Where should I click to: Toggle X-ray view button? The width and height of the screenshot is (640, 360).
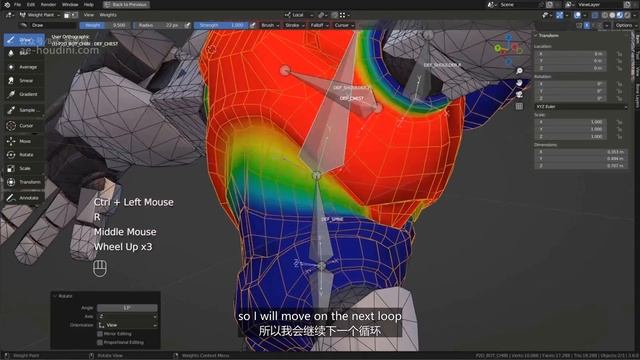click(595, 15)
